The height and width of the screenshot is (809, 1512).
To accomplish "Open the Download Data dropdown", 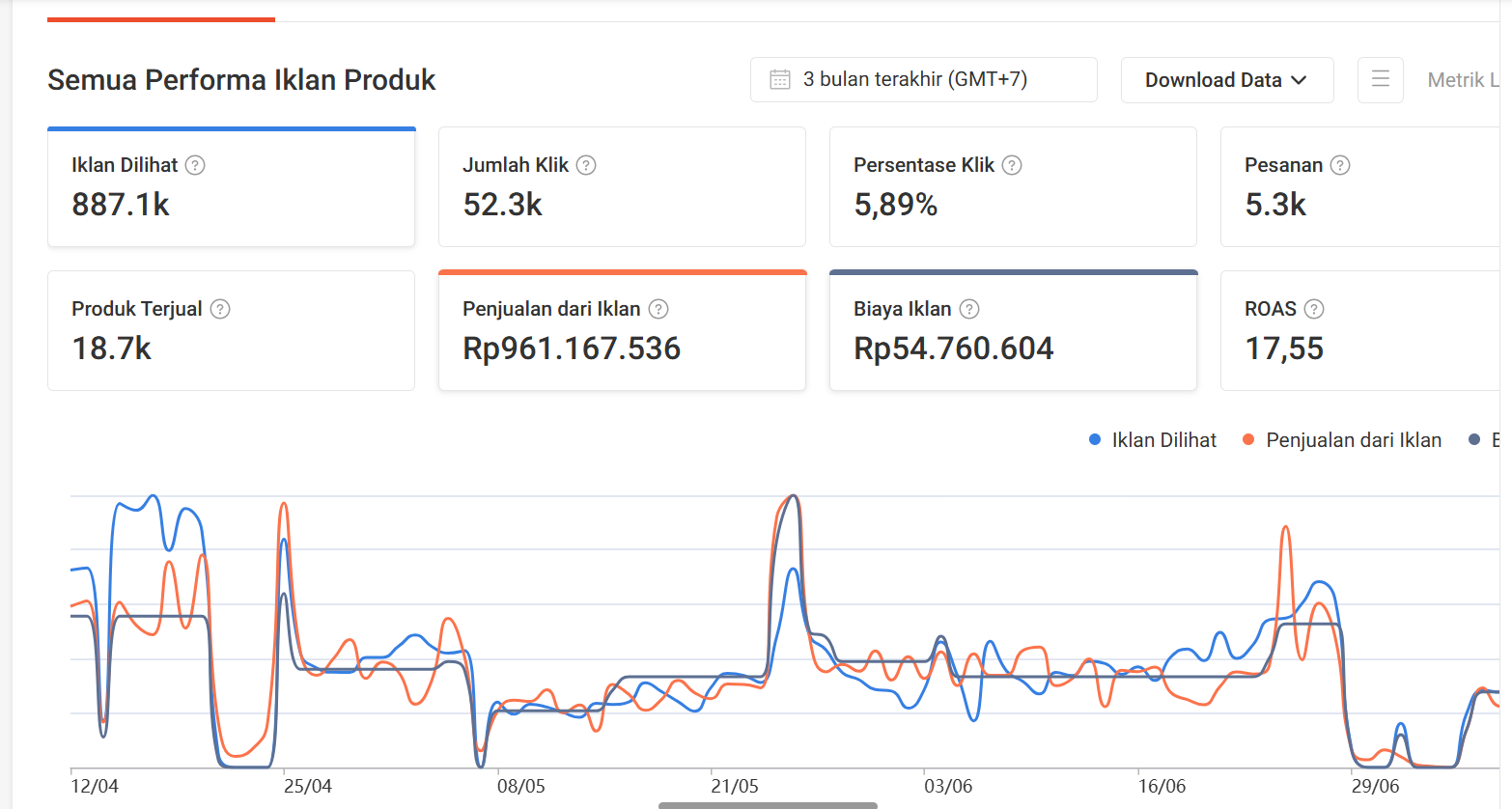I will (1227, 80).
